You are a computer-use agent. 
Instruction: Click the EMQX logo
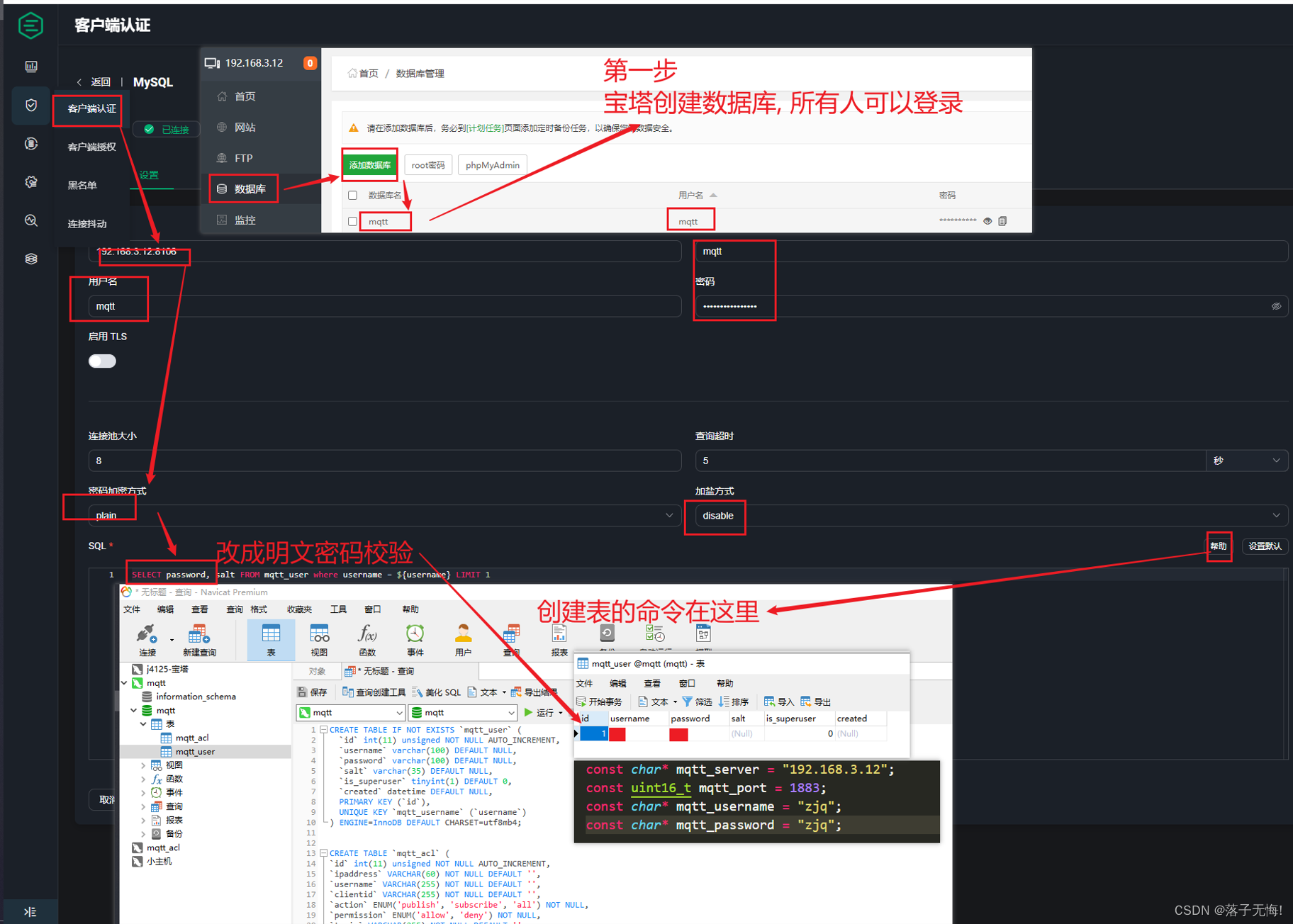pyautogui.click(x=30, y=26)
